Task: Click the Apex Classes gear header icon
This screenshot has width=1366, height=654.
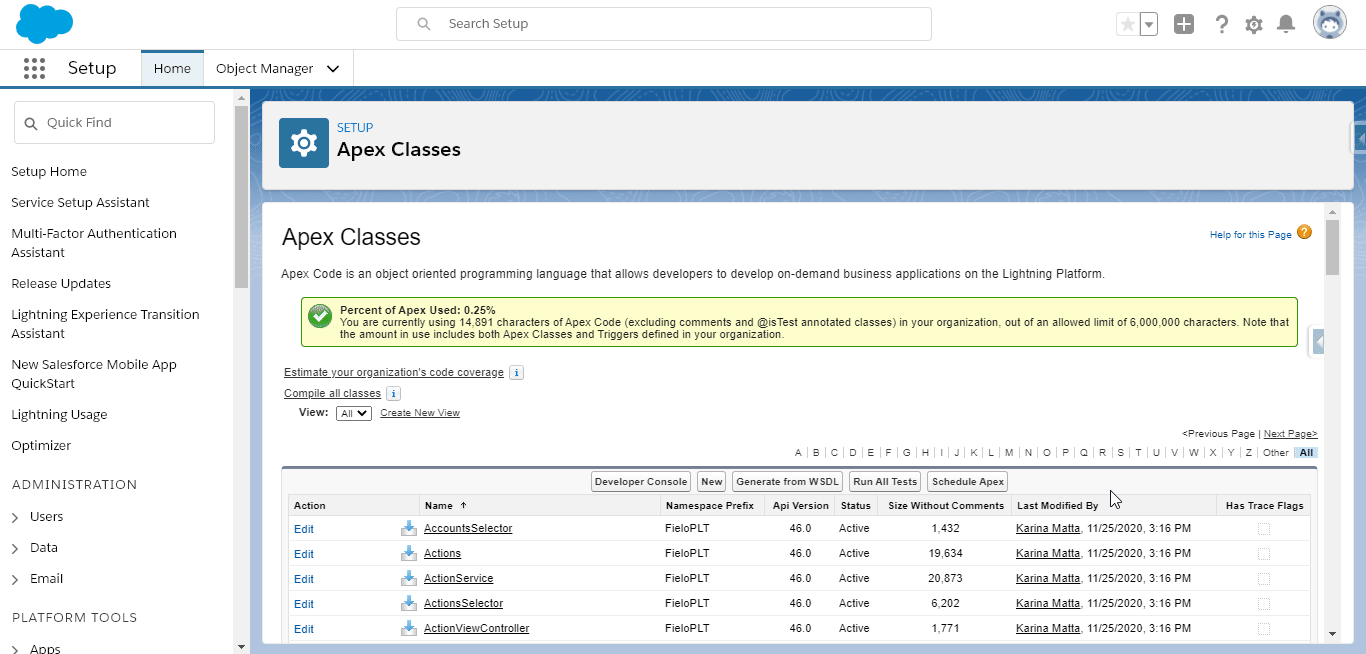Action: (x=304, y=143)
